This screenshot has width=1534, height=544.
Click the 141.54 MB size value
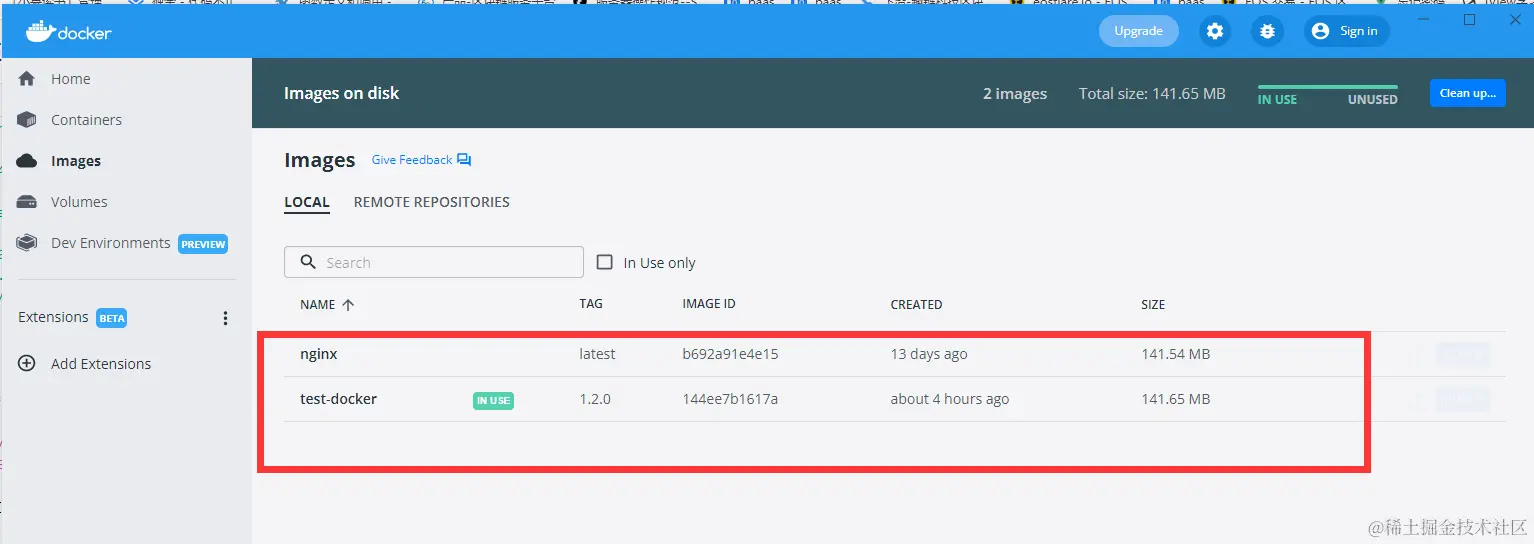[1175, 354]
